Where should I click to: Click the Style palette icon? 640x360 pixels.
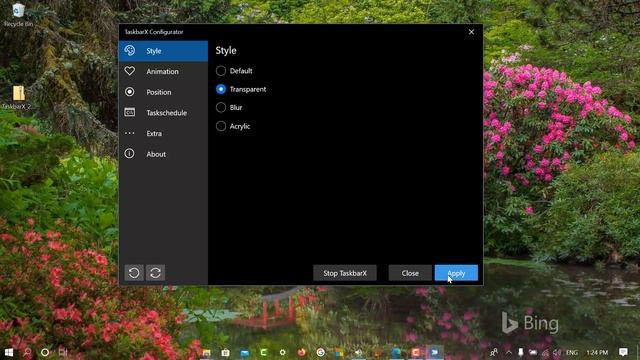pos(130,51)
